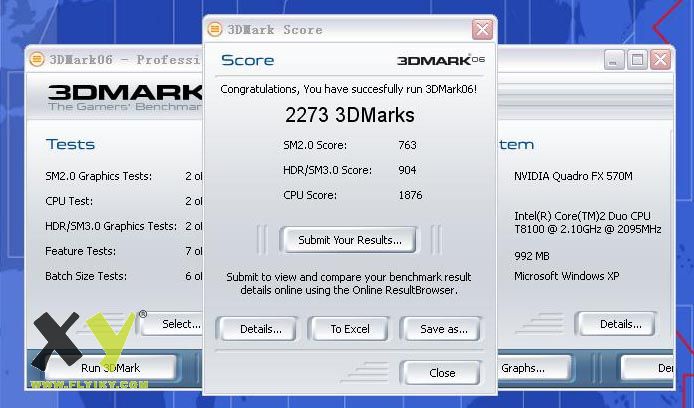Viewport: 694px width, 408px height.
Task: Click Submit Your Results button
Action: (x=348, y=240)
